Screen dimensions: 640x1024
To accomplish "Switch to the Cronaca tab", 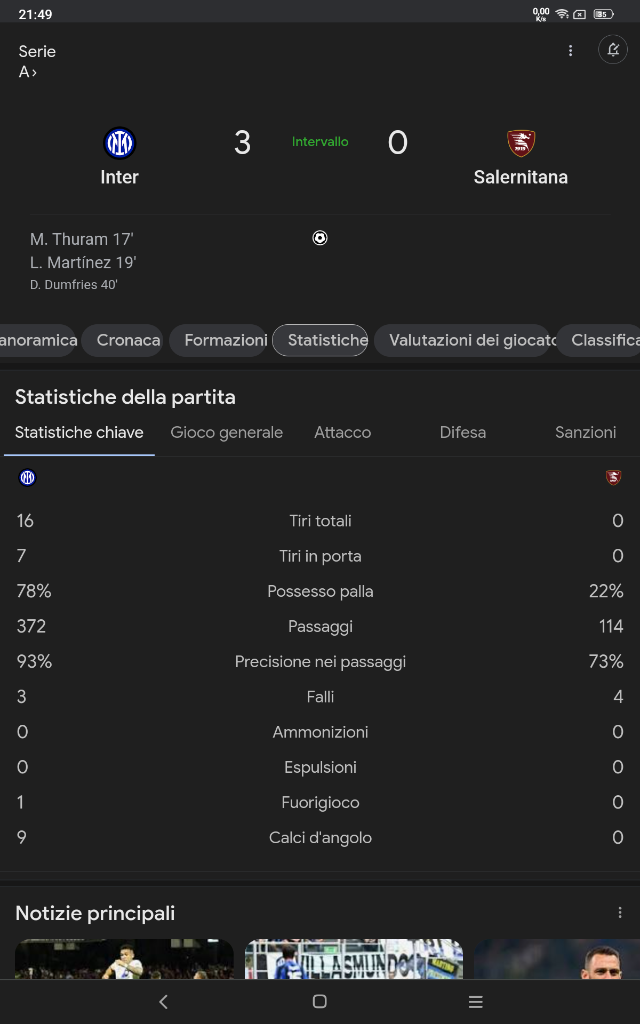I will point(128,340).
